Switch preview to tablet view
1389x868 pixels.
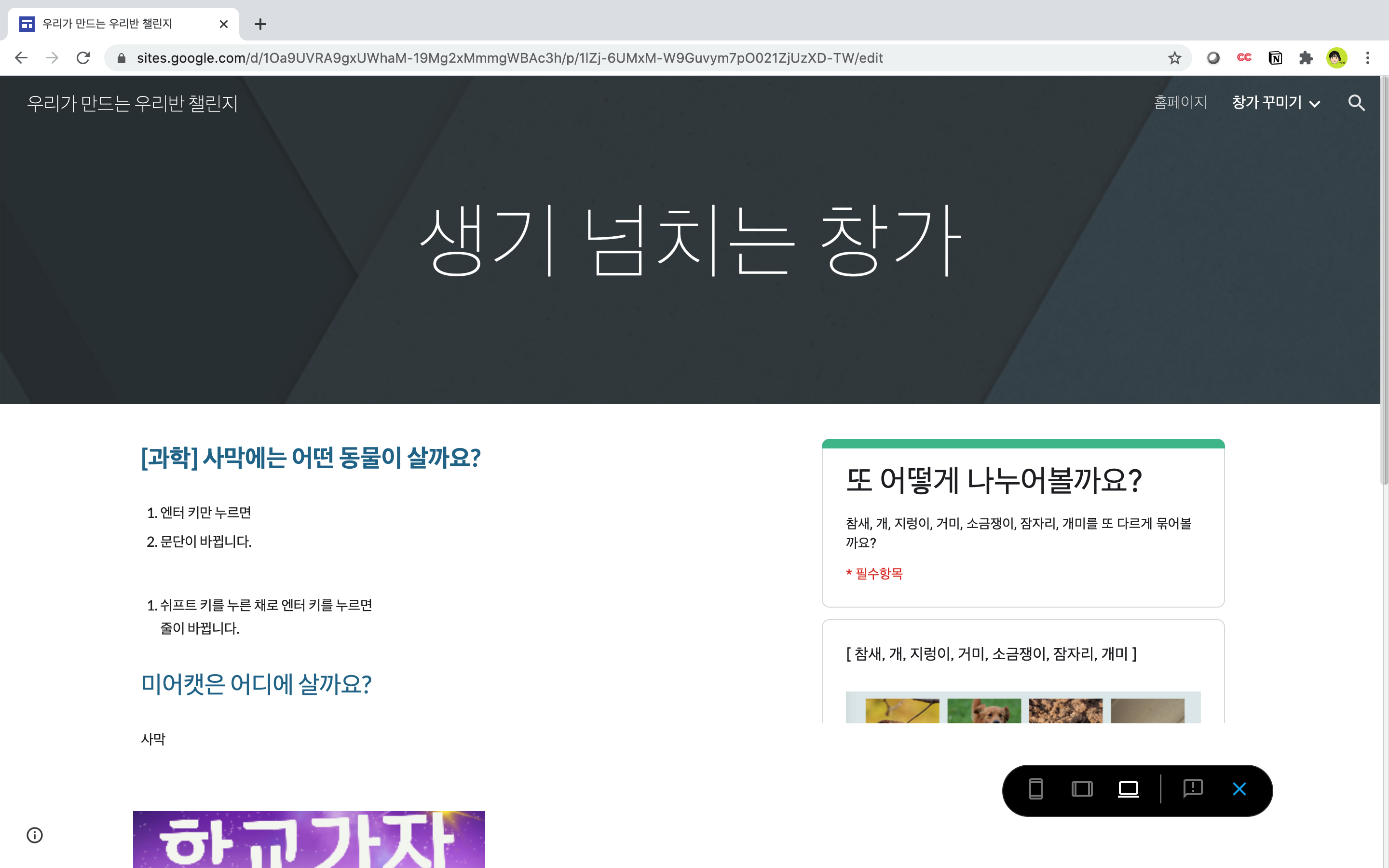coord(1082,789)
